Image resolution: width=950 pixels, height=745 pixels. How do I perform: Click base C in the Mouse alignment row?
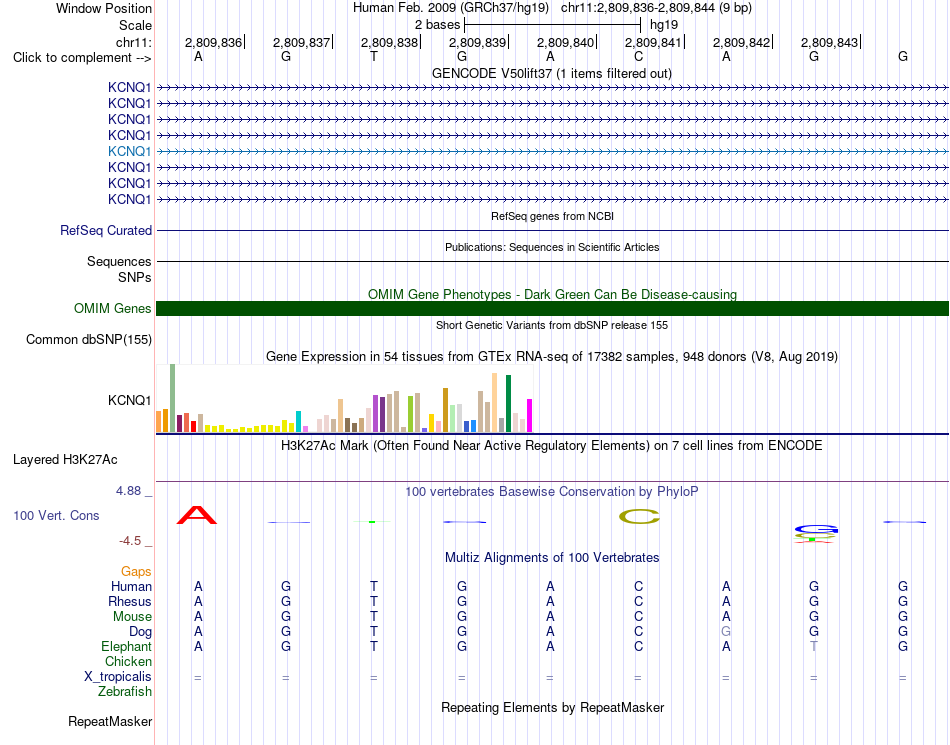[638, 616]
